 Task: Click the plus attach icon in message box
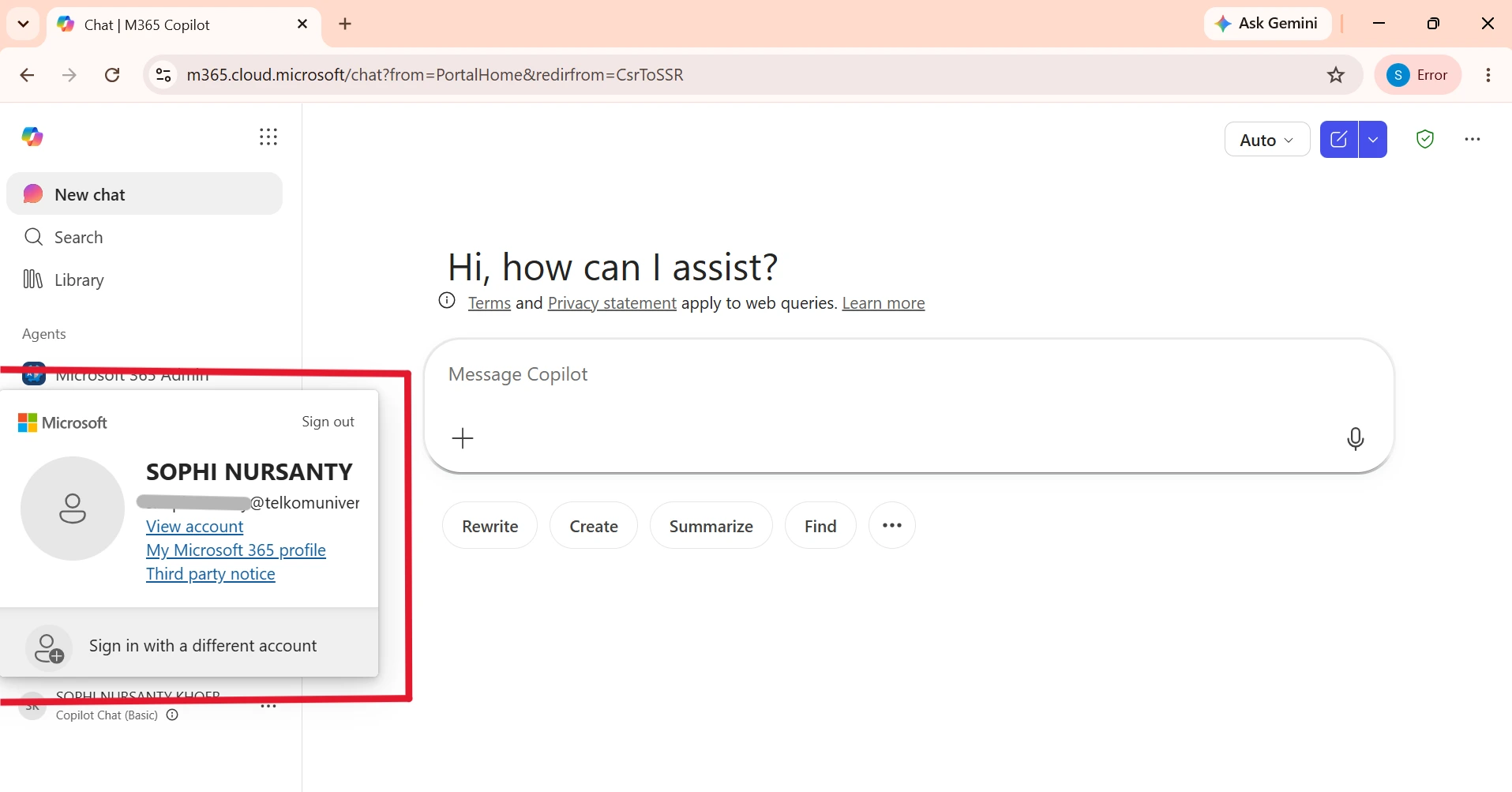click(x=463, y=438)
